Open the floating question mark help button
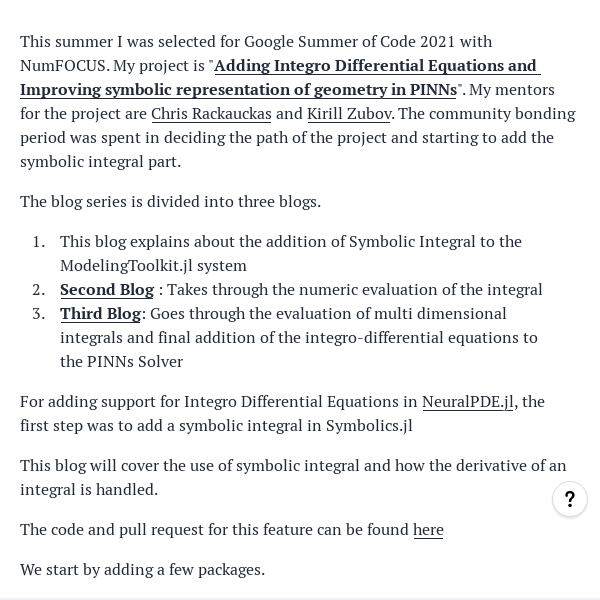Screen dimensions: 600x600 569,499
